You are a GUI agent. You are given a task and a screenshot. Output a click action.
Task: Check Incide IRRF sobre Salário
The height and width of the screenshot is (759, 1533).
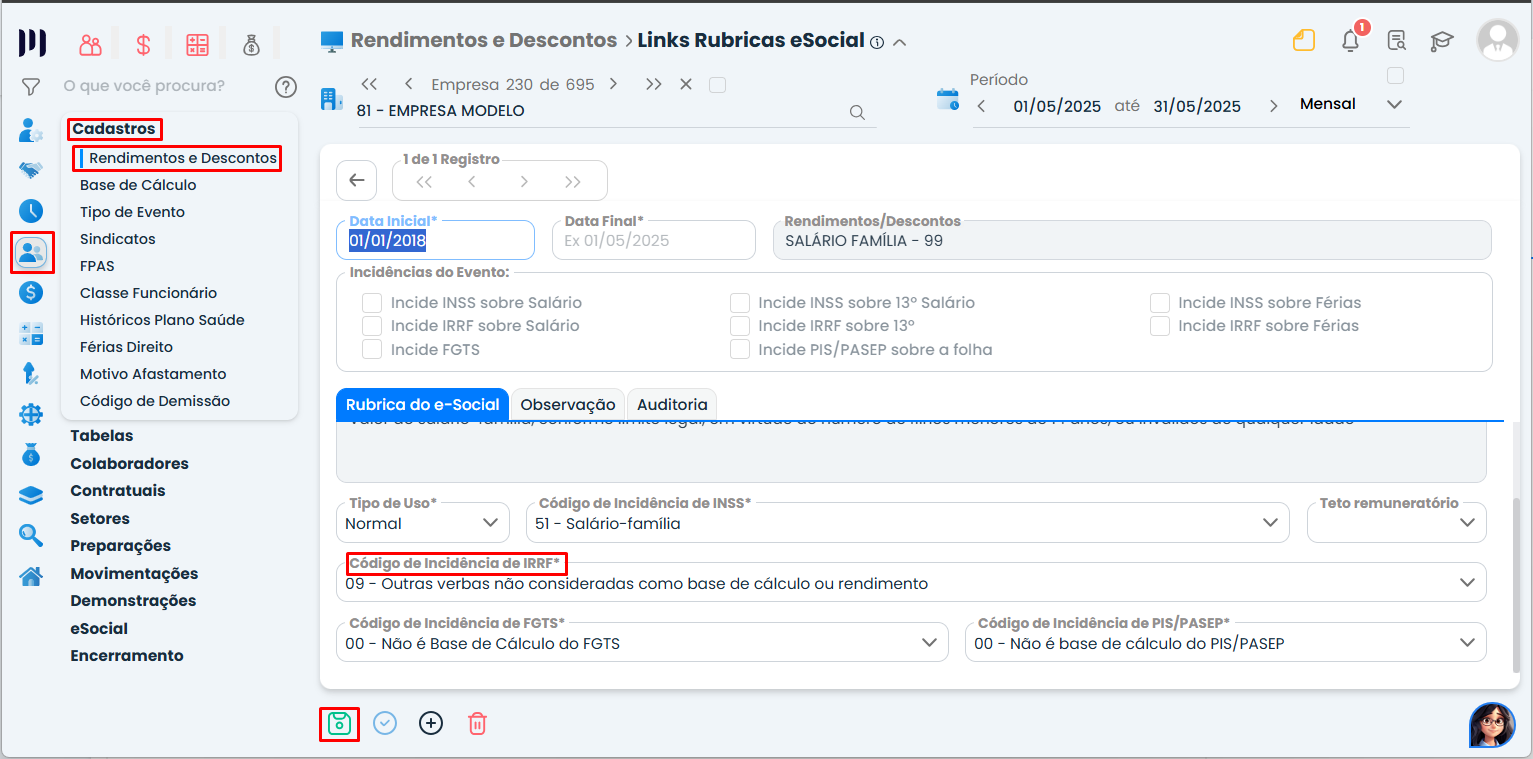[372, 325]
